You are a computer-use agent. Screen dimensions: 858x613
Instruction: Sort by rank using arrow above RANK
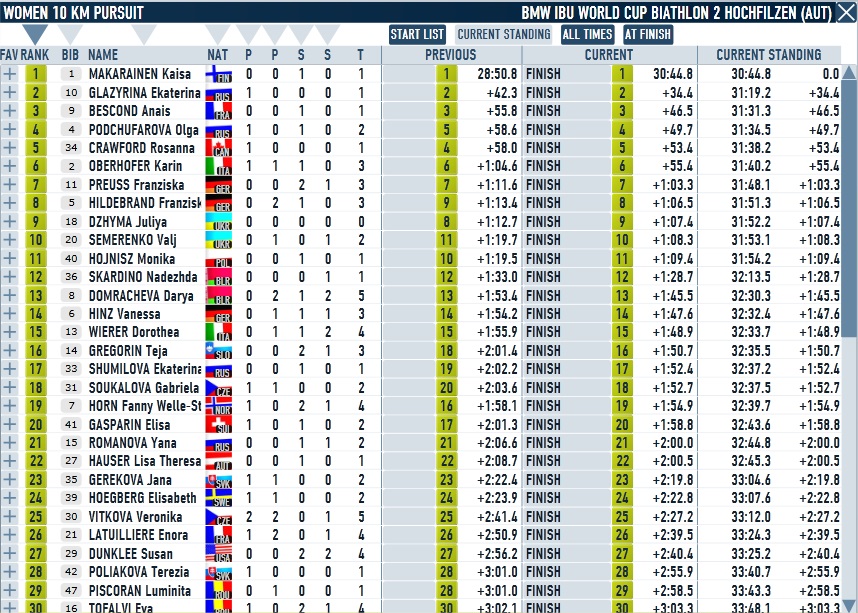[x=35, y=34]
